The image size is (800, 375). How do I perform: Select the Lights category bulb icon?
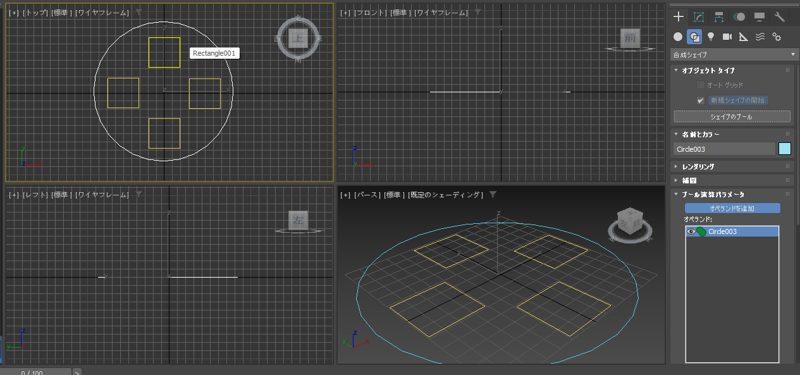point(710,36)
